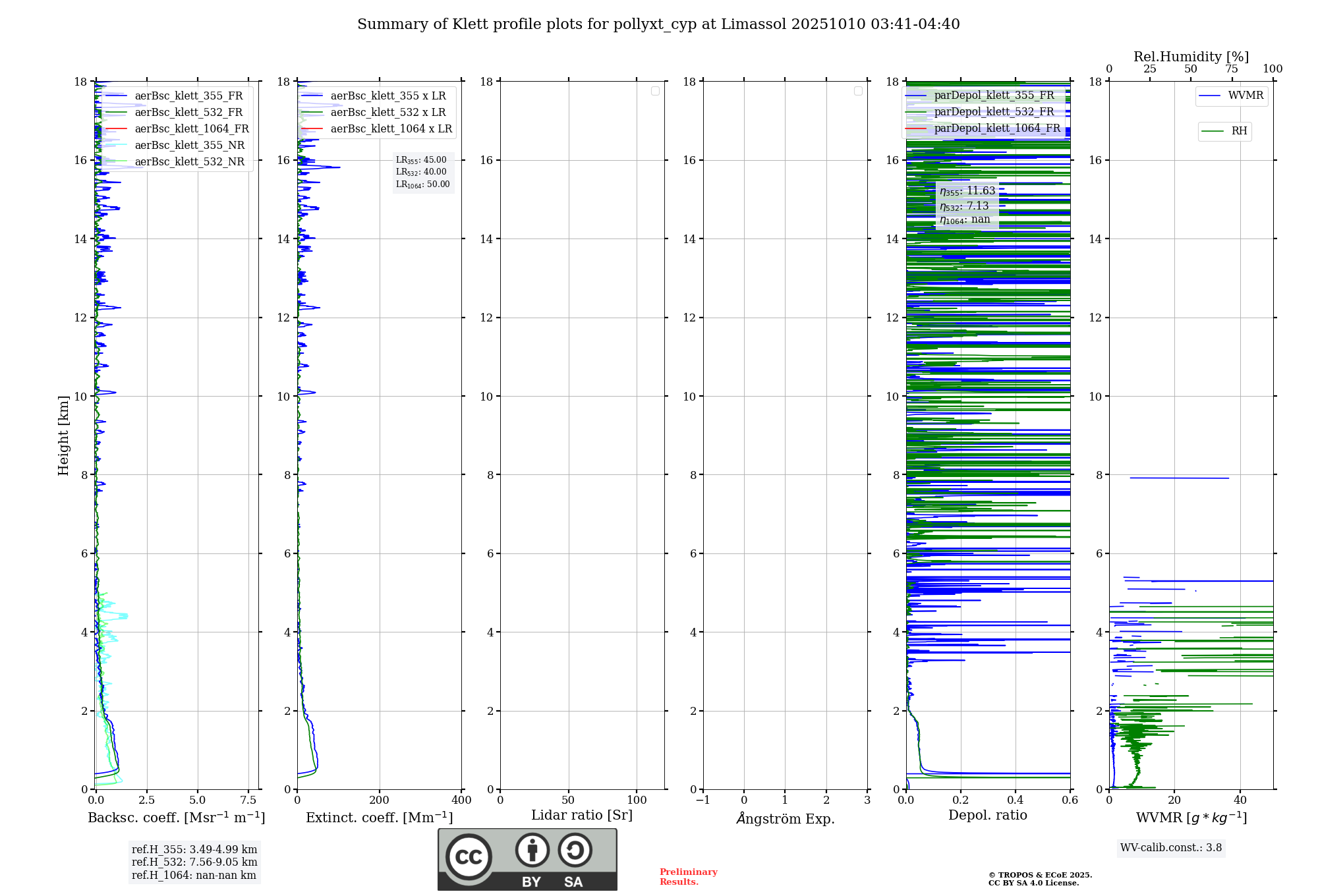Click the Creative Commons CC circle icon
The width and height of the screenshot is (1318, 896).
[x=469, y=856]
